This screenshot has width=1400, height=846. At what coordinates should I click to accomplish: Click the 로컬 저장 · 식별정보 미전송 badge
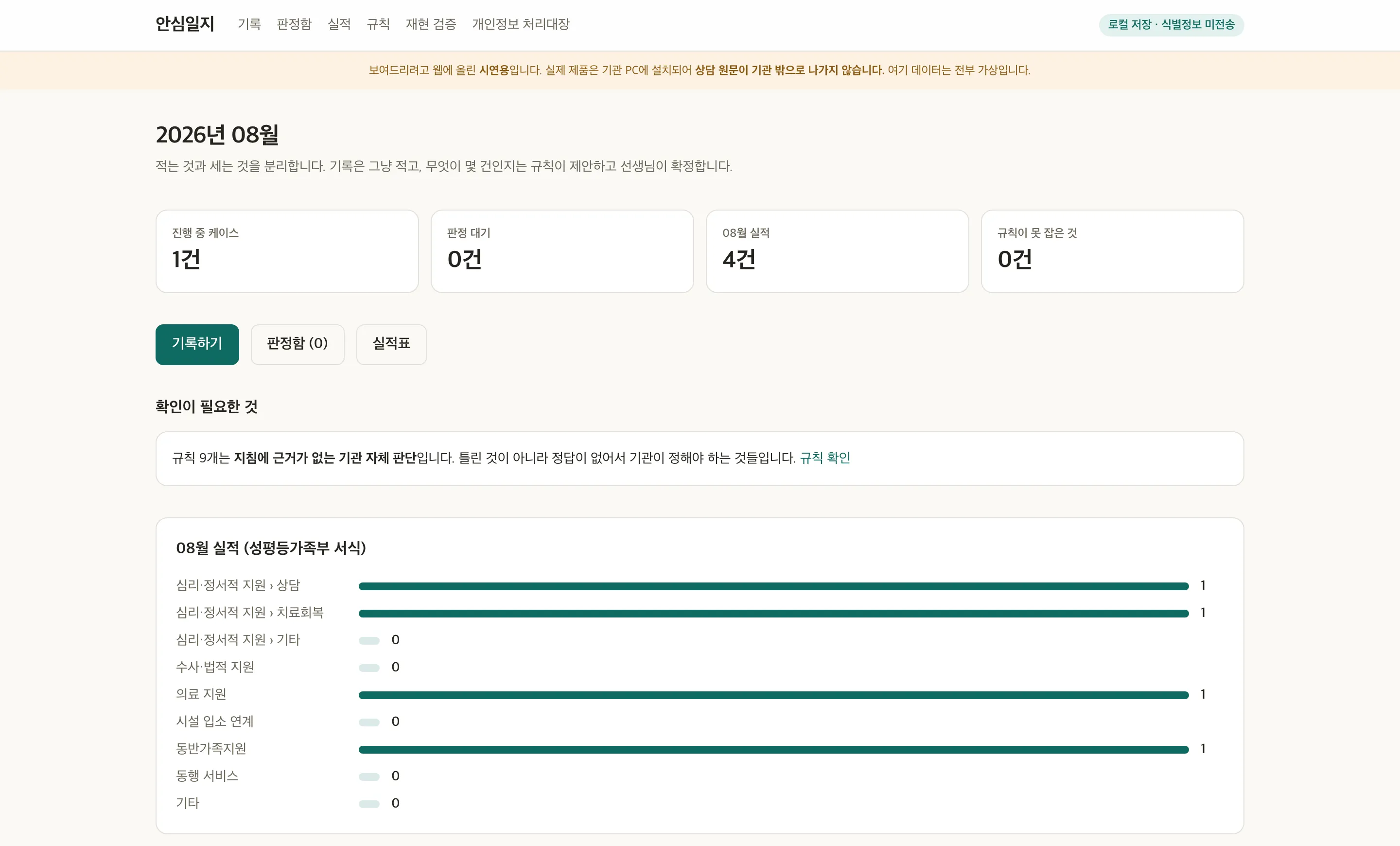[x=1171, y=25]
